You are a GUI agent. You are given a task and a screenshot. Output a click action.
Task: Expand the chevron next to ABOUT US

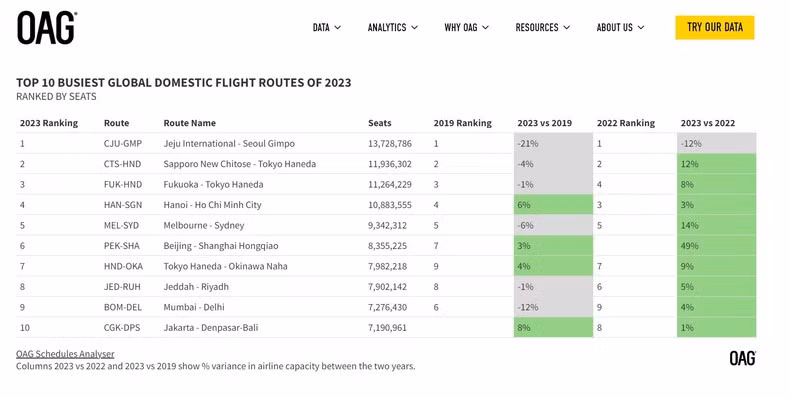click(x=641, y=28)
